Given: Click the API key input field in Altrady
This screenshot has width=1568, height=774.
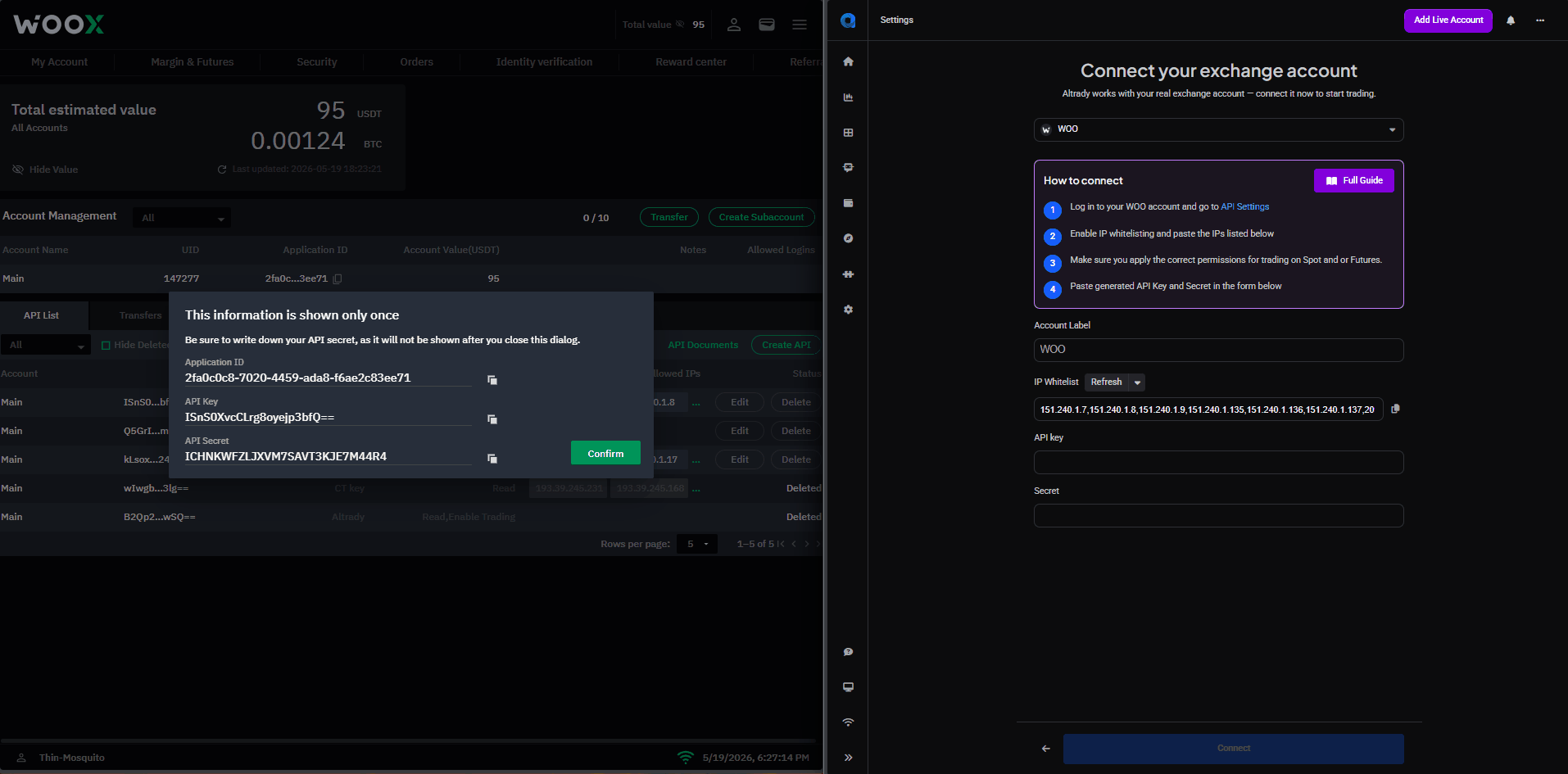Looking at the screenshot, I should (1218, 462).
